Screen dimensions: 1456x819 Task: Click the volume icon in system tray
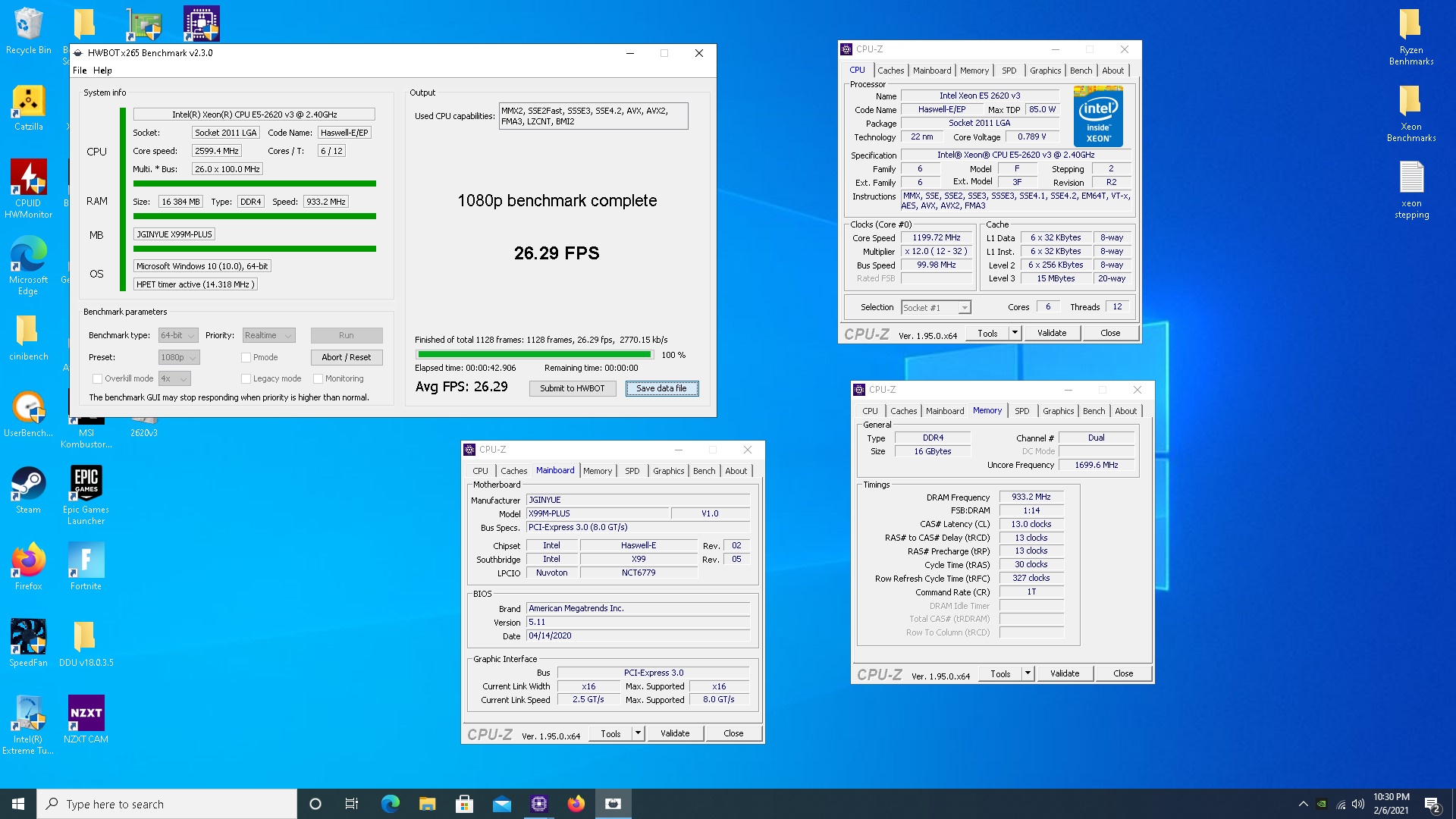pyautogui.click(x=1357, y=804)
